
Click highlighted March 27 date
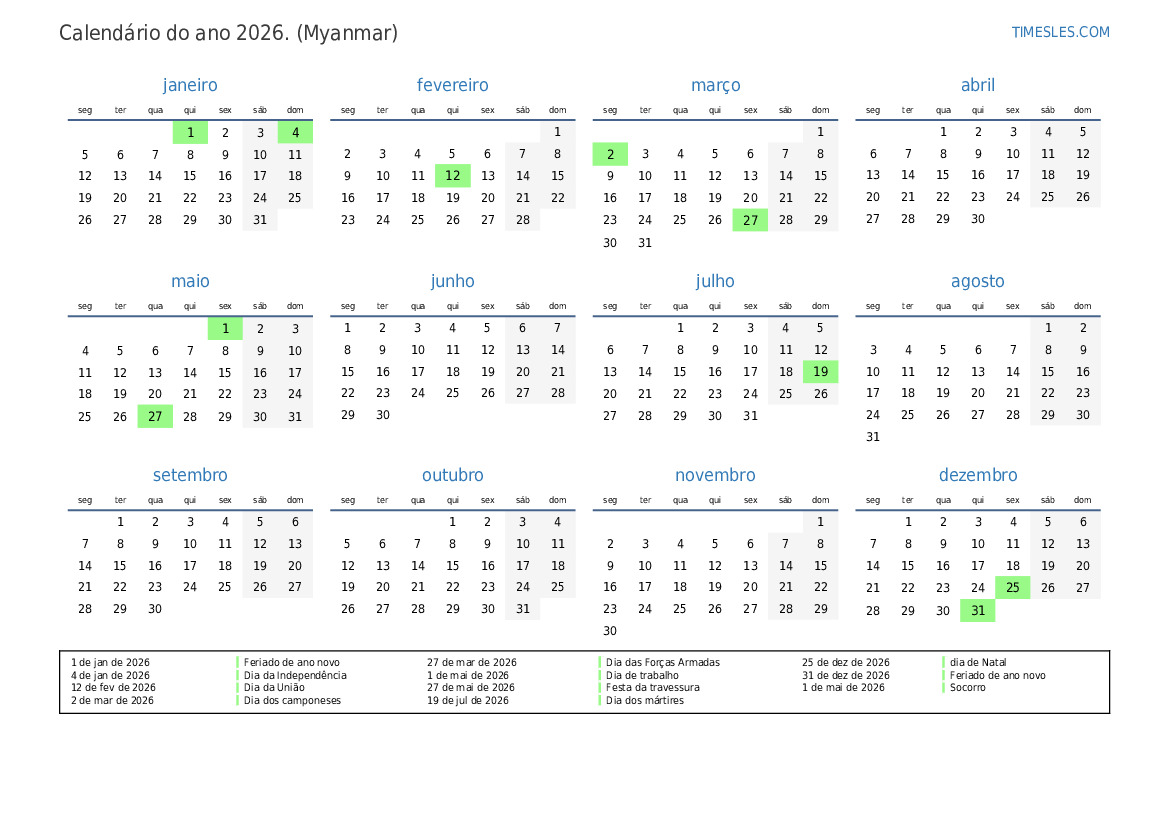pos(750,220)
